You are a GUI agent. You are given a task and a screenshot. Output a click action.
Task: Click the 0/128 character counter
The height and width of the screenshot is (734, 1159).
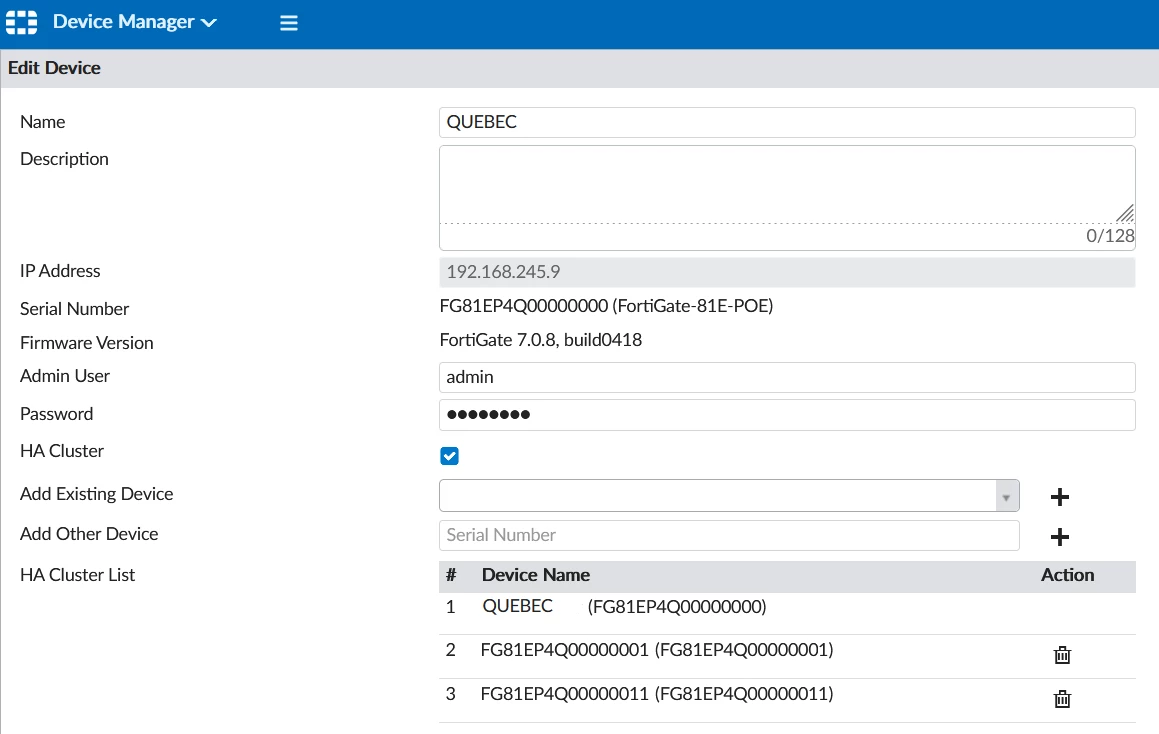click(x=1110, y=236)
